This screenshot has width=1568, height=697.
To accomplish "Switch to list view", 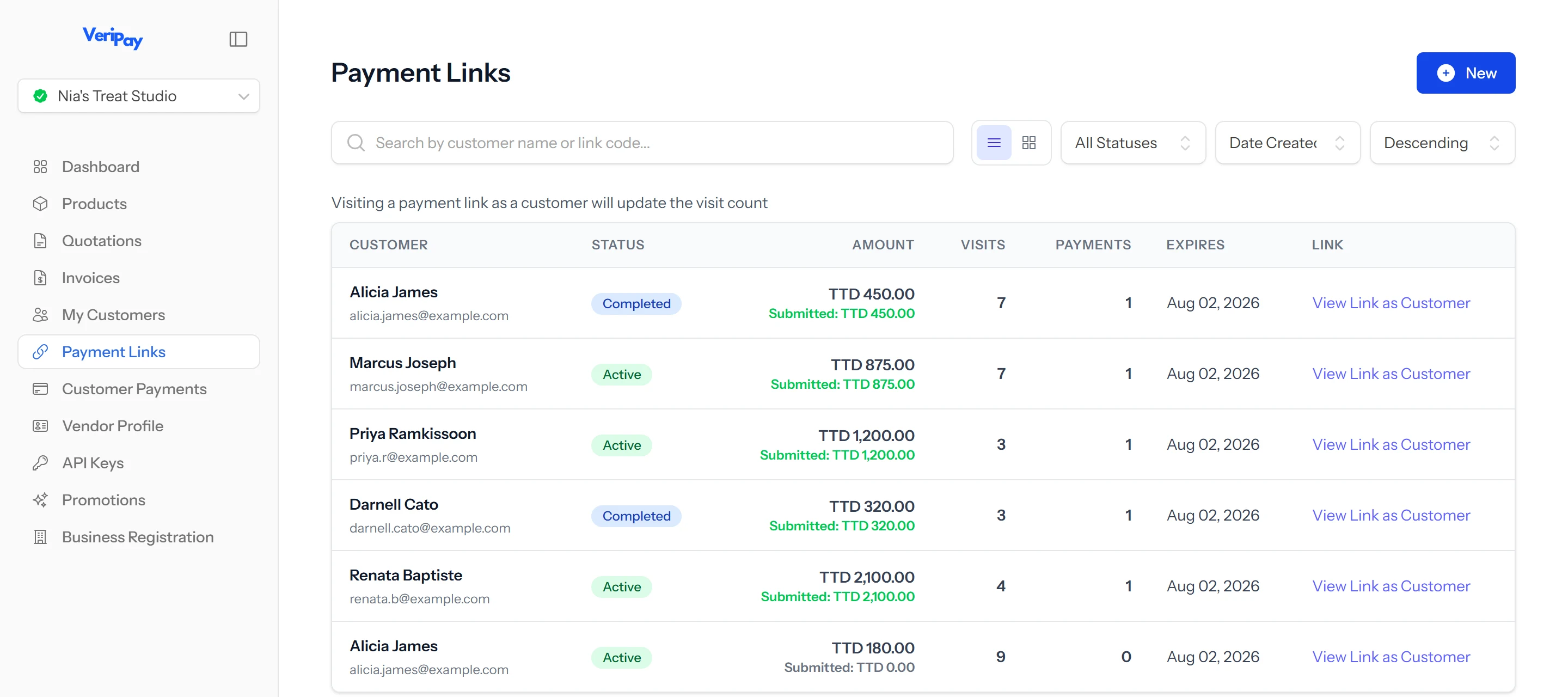I will click(994, 143).
